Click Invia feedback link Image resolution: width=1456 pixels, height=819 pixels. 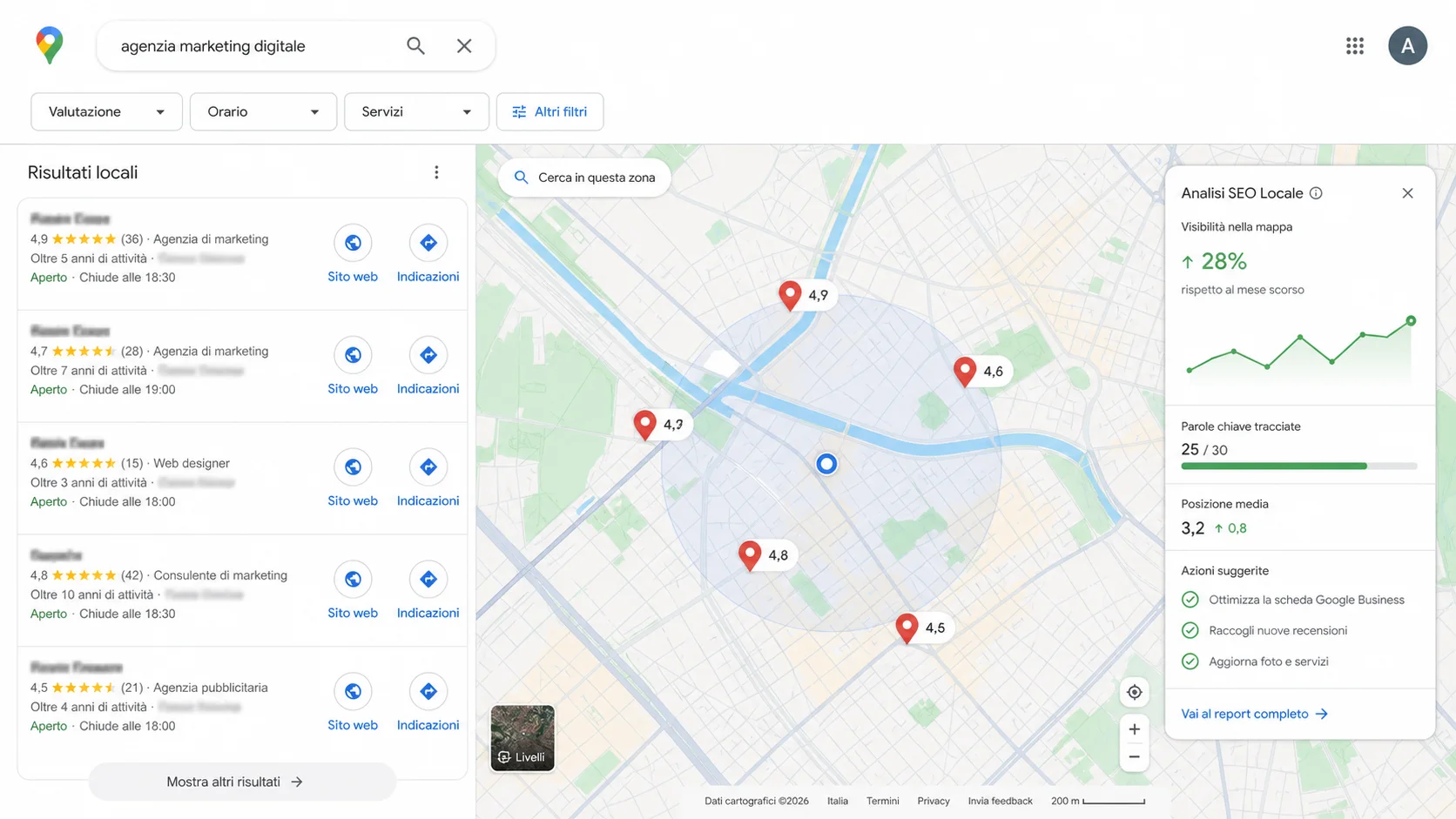point(1000,801)
